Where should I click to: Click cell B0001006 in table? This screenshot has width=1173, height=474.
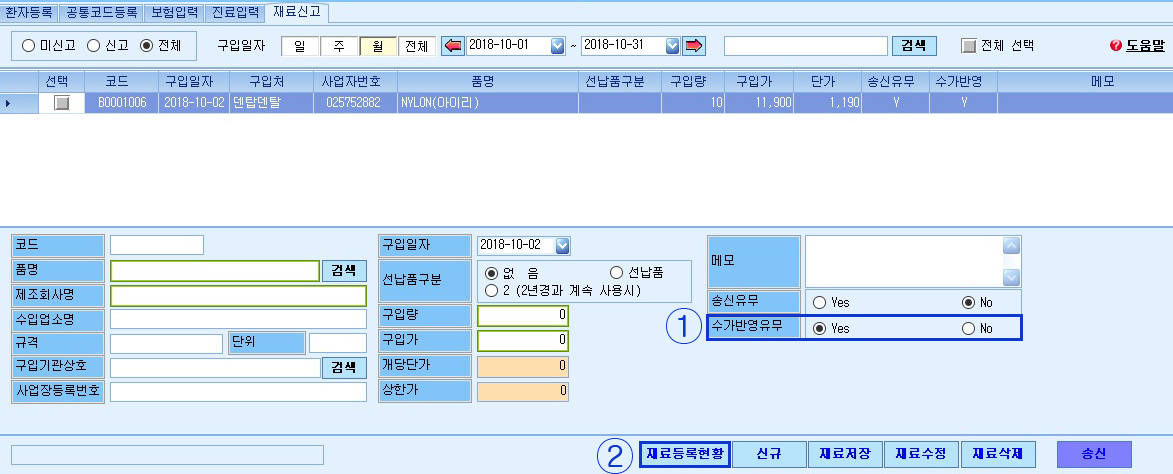(x=121, y=103)
